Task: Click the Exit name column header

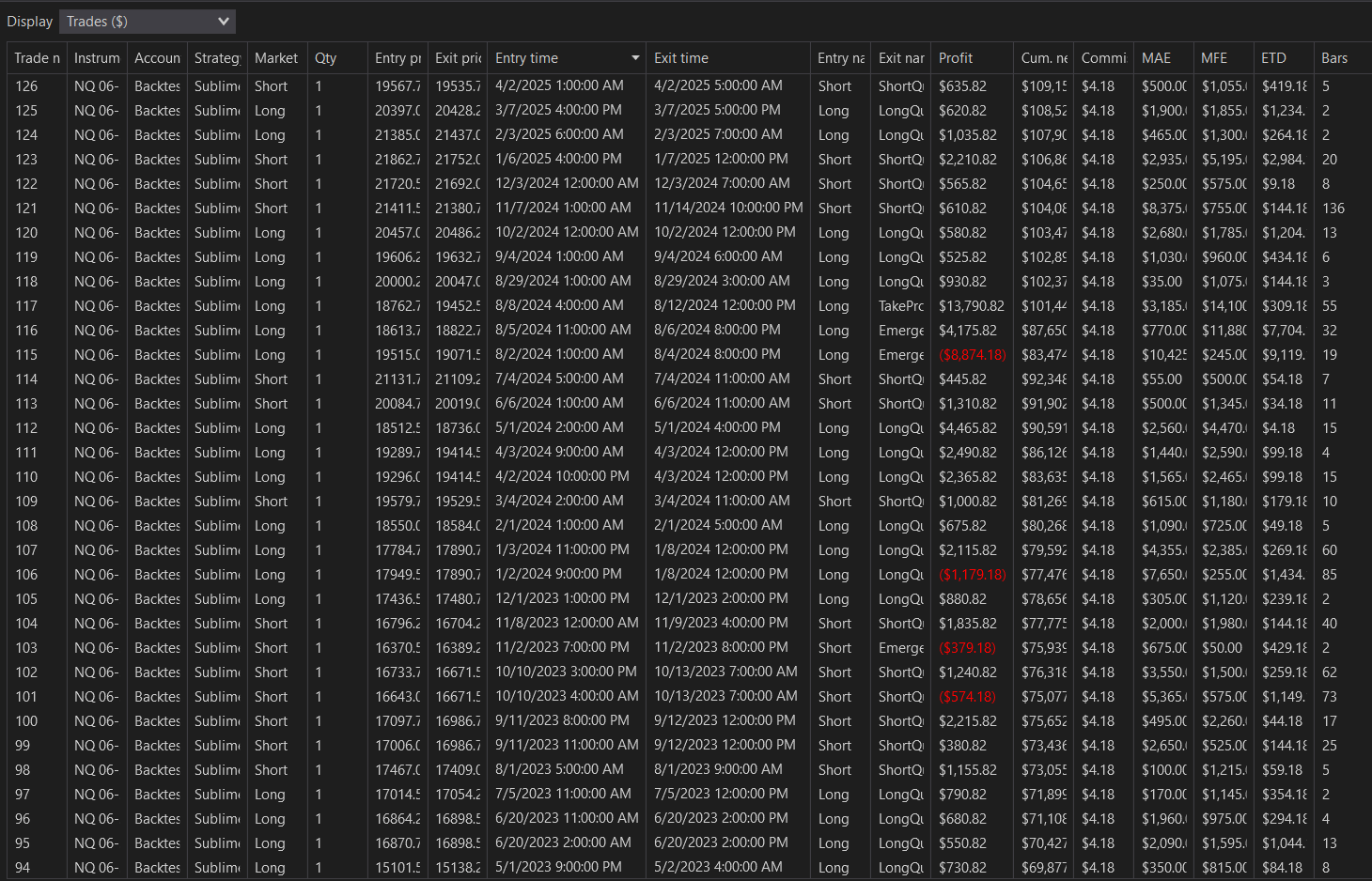Action: [x=901, y=58]
